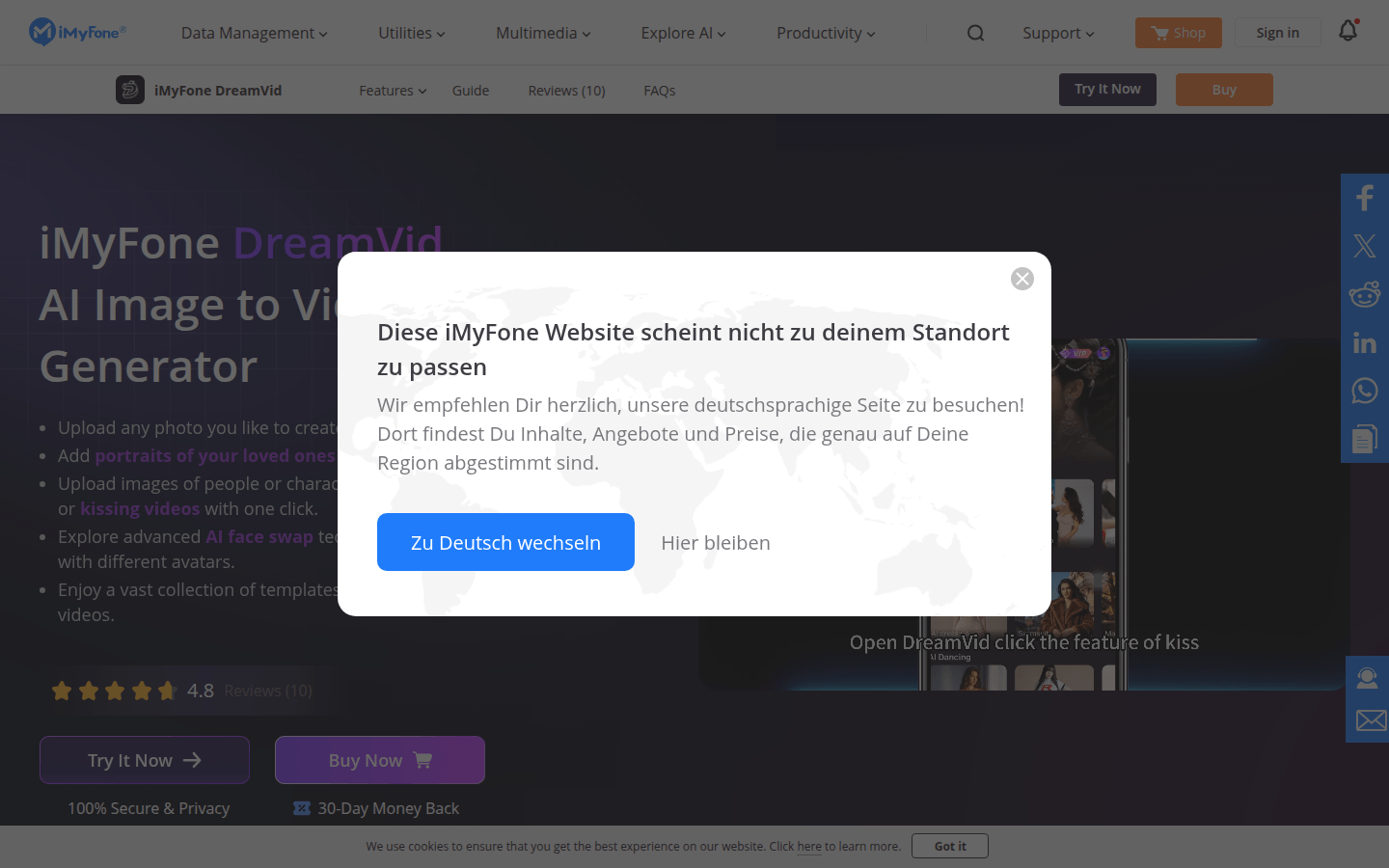Click the top Try It Now button
This screenshot has height=868, width=1389.
tap(1107, 90)
